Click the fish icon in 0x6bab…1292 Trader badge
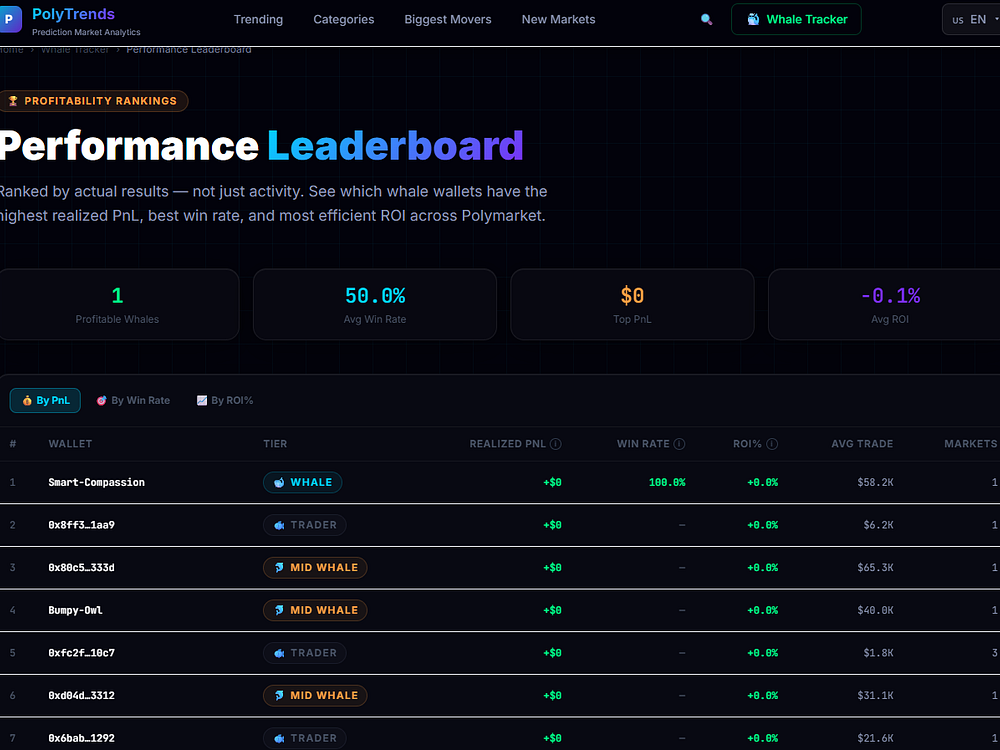 [x=279, y=739]
